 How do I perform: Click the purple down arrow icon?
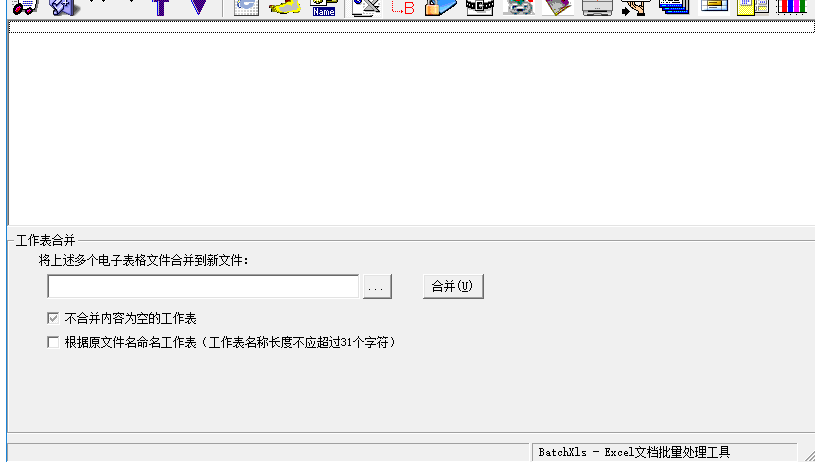coord(199,7)
